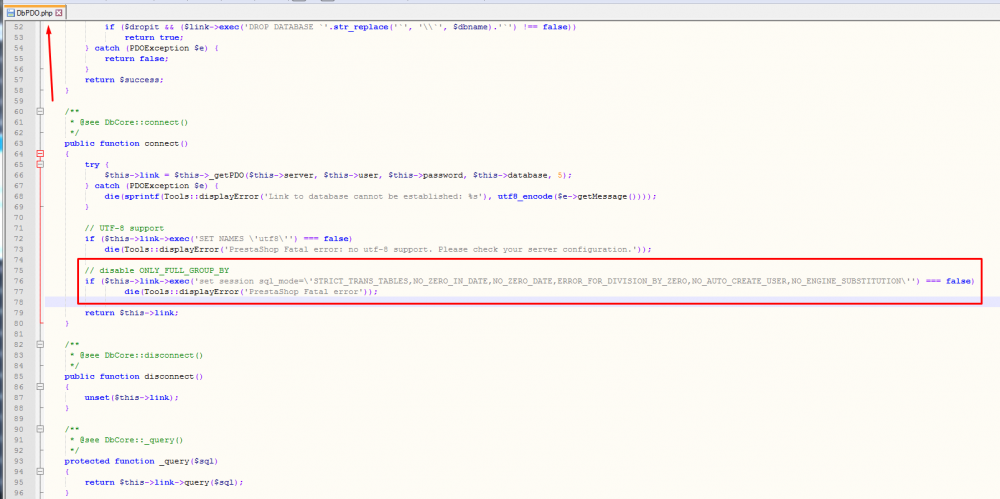Click in 'protected function _query($sql)' declaration
The image size is (1000, 499).
coord(141,461)
